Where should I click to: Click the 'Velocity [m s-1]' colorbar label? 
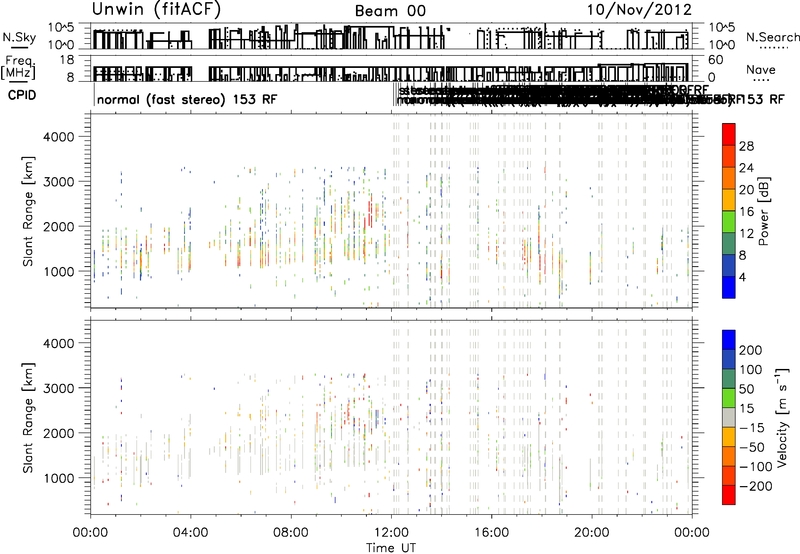click(782, 417)
